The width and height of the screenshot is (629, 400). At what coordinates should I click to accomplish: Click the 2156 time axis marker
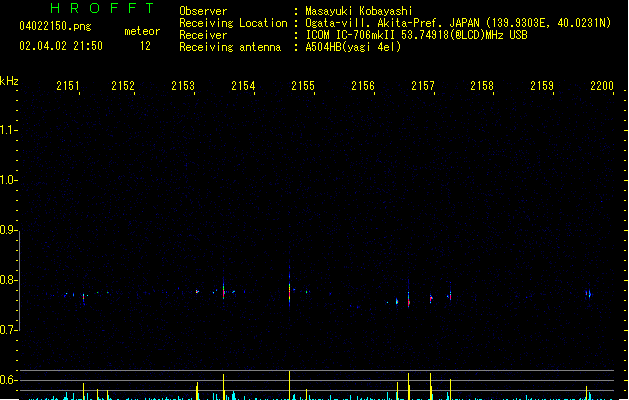pos(363,85)
